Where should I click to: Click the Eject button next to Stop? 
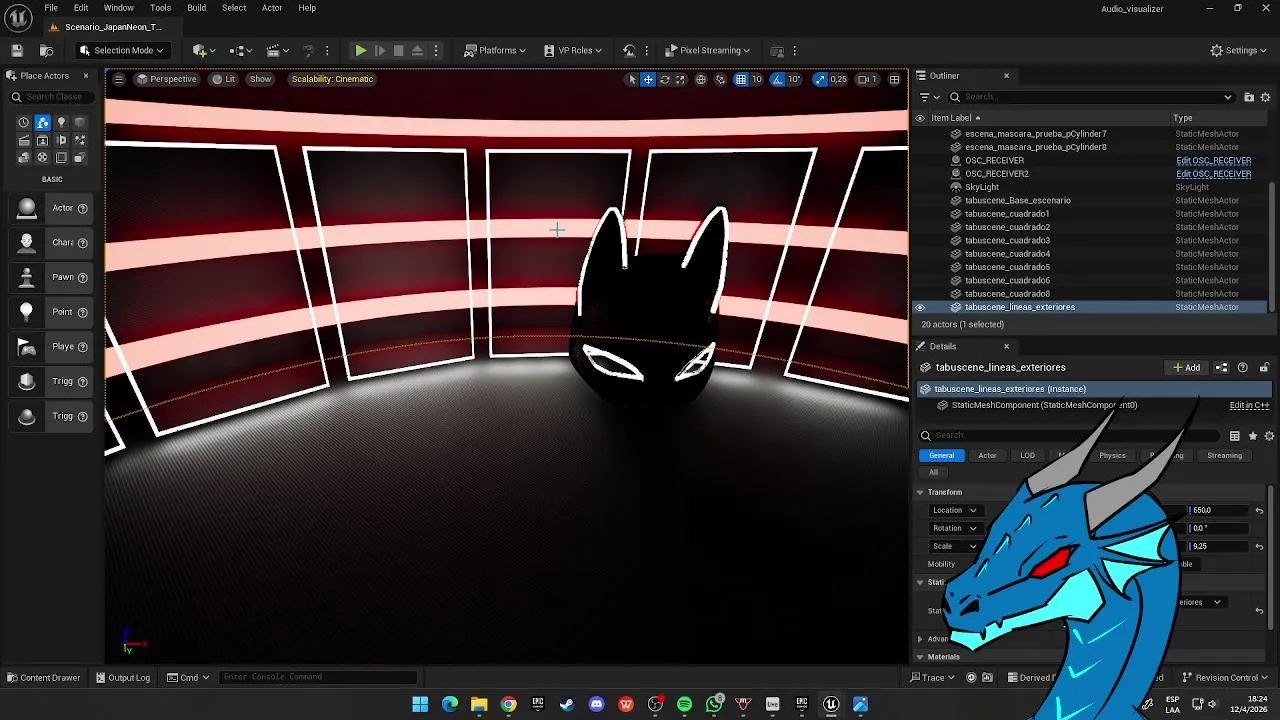coord(417,50)
